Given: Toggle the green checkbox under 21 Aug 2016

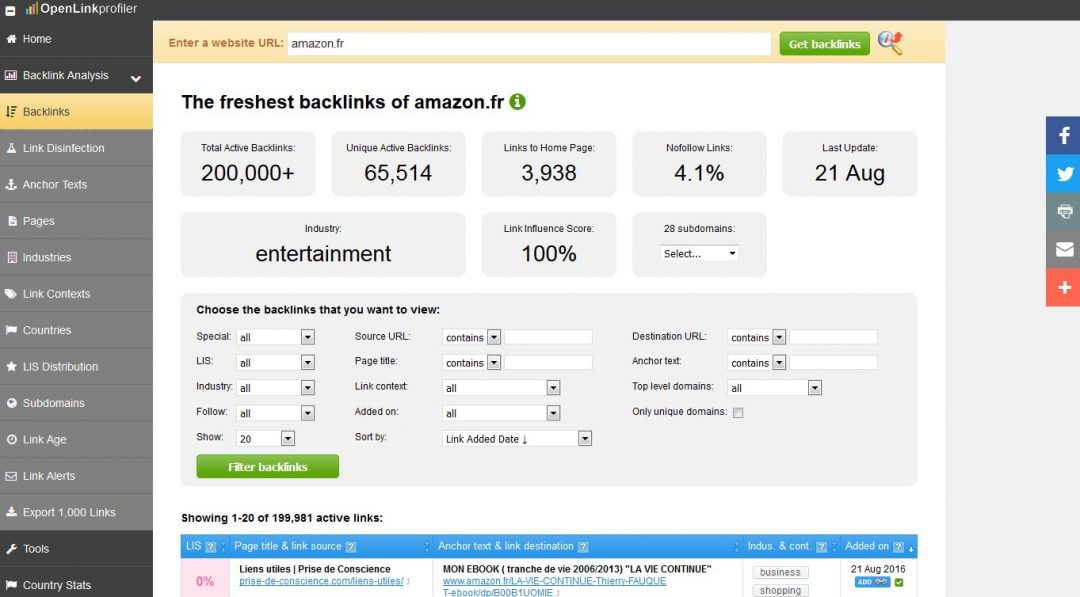Looking at the screenshot, I should pos(898,583).
